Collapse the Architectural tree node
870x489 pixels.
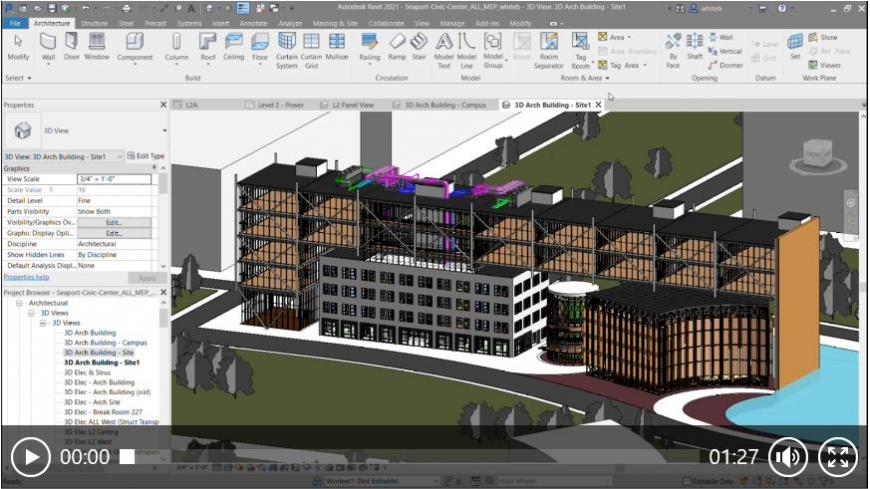[19, 303]
